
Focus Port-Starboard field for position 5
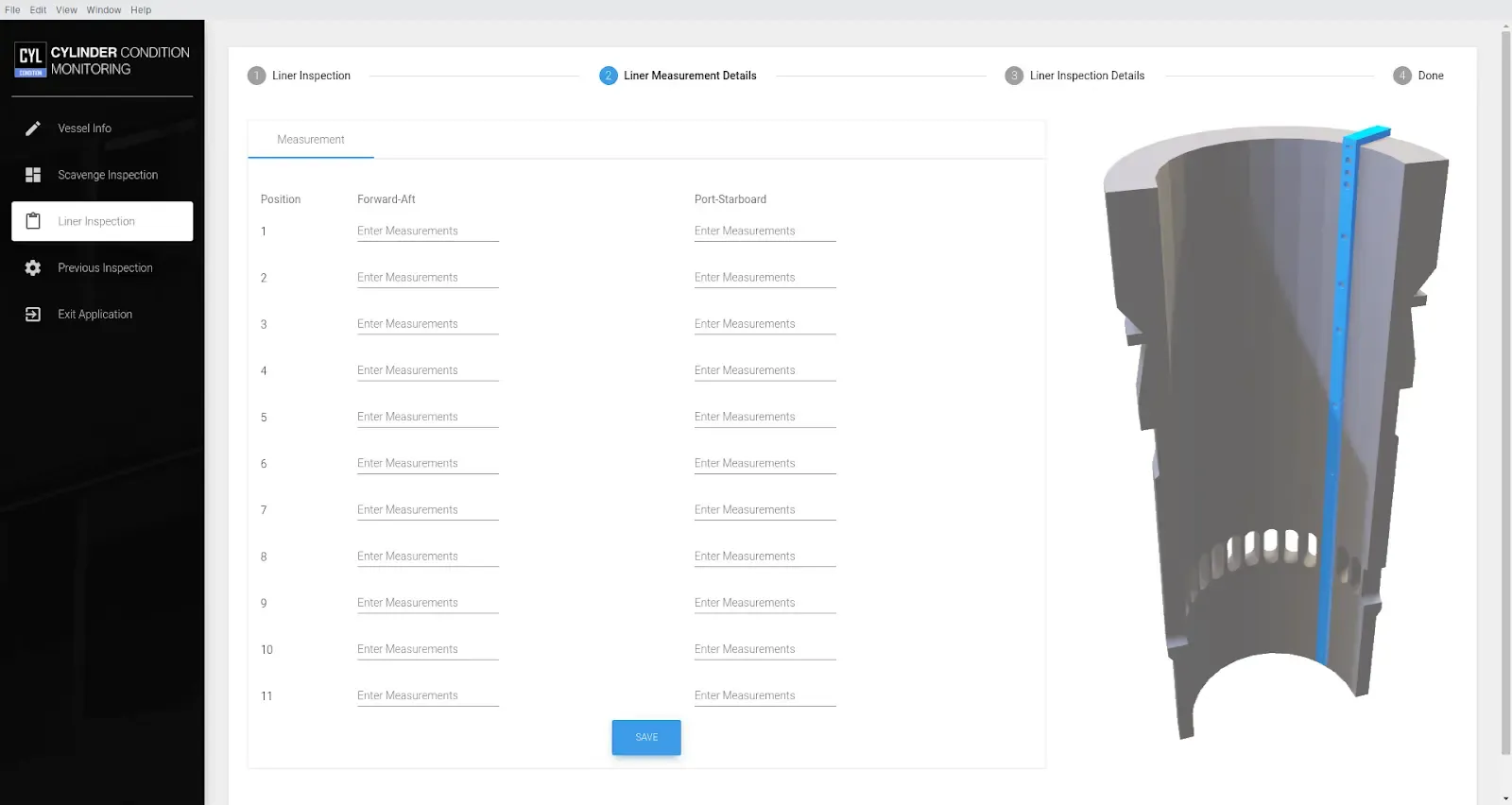point(765,417)
